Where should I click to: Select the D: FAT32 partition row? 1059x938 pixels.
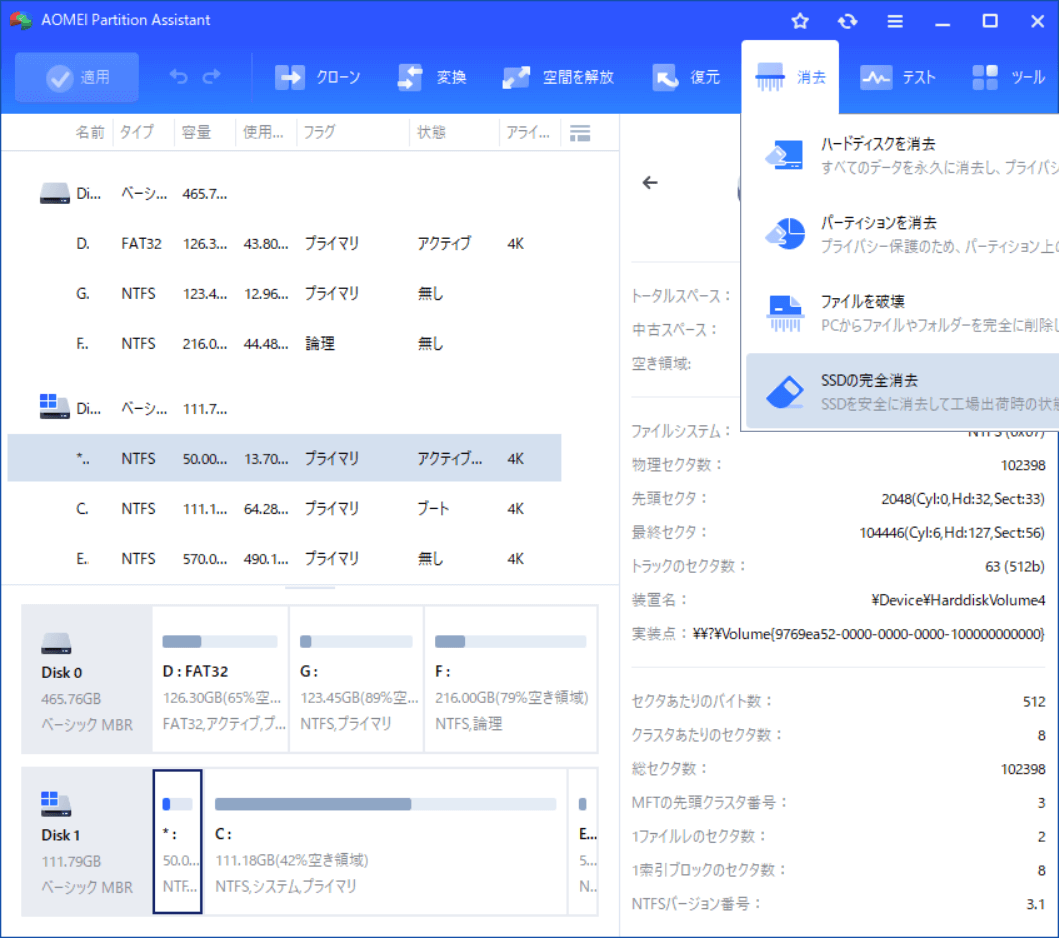[x=284, y=243]
